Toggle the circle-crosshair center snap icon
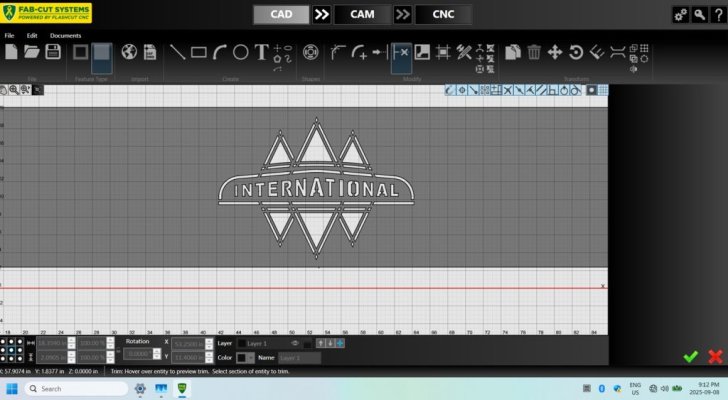728x400 pixels. [x=462, y=90]
